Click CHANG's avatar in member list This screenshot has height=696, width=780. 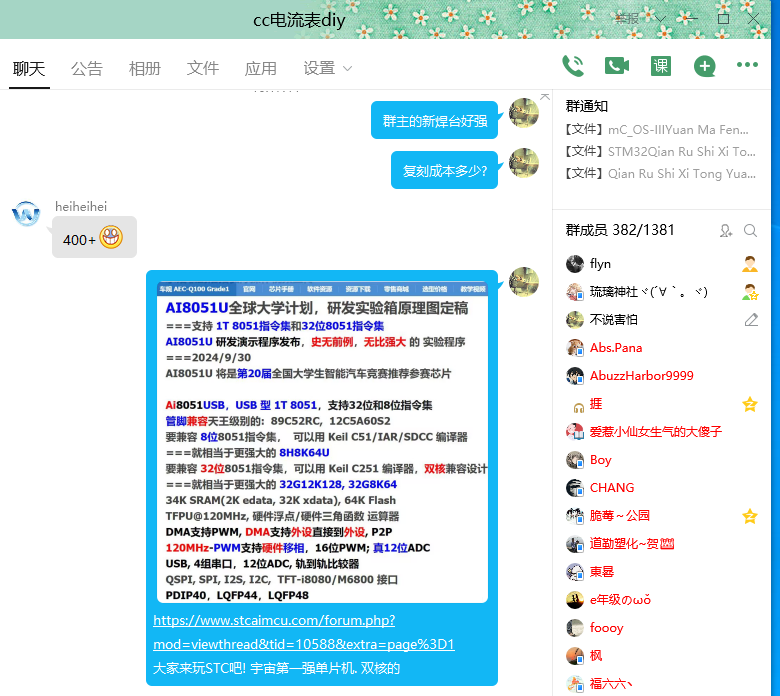tap(575, 488)
